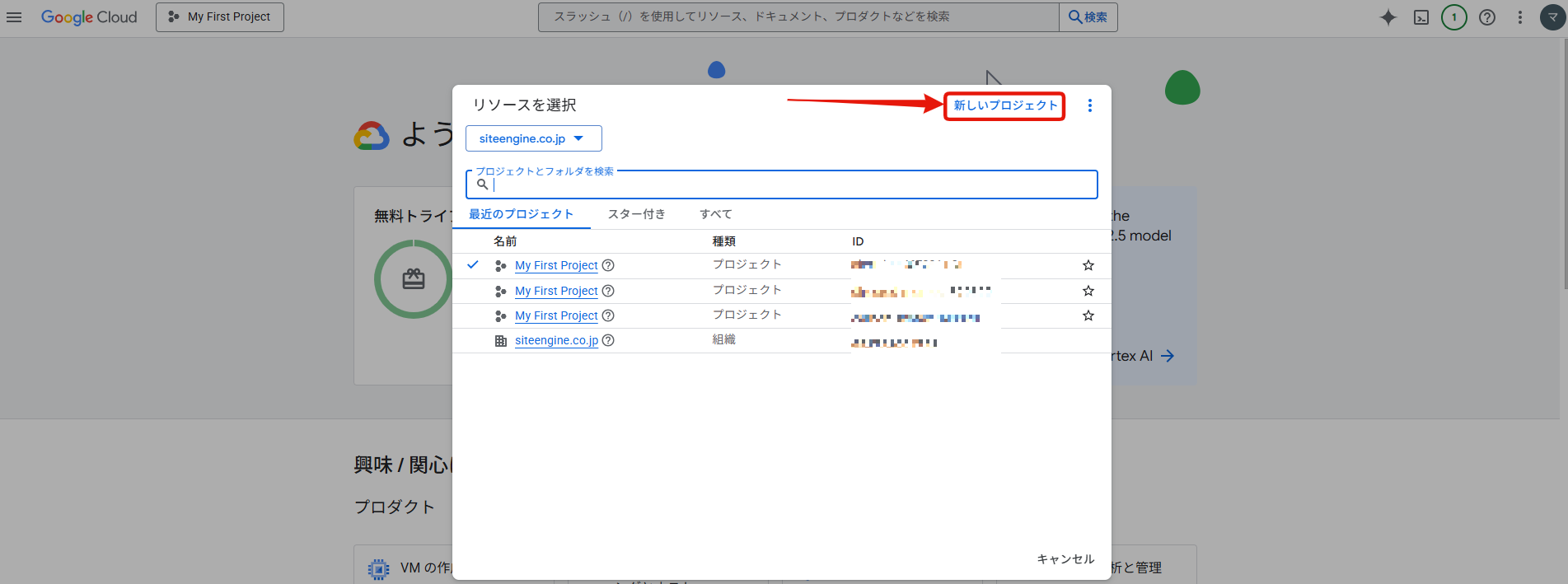1568x584 pixels.
Task: Open the user account avatar
Action: pos(1553,17)
